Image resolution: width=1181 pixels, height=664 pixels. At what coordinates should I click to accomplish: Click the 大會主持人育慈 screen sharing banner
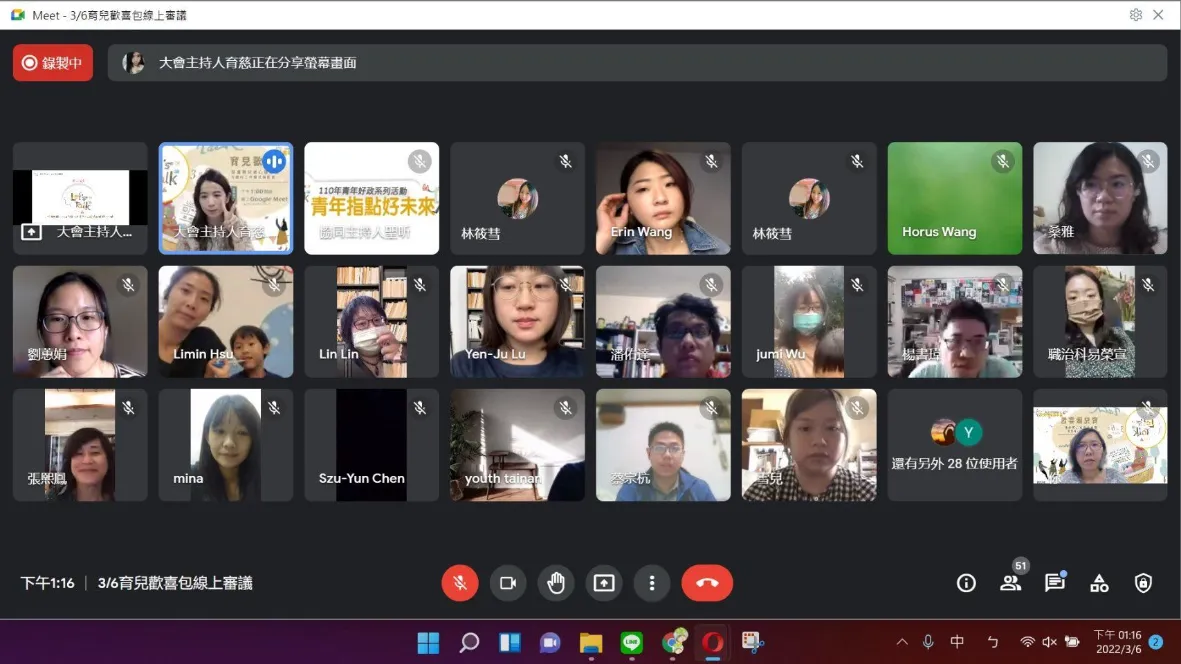637,63
